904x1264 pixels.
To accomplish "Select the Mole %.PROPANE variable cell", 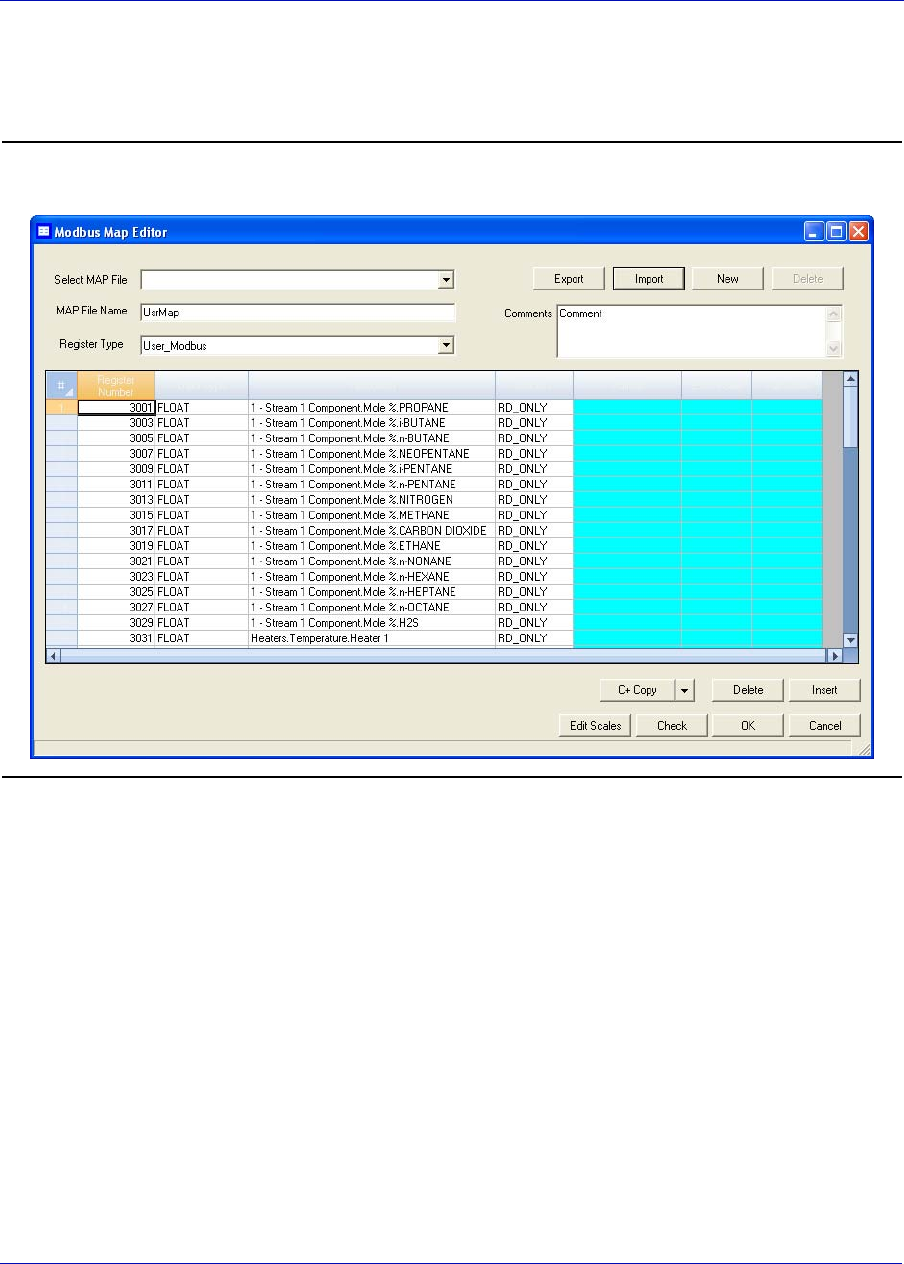I will coord(372,408).
